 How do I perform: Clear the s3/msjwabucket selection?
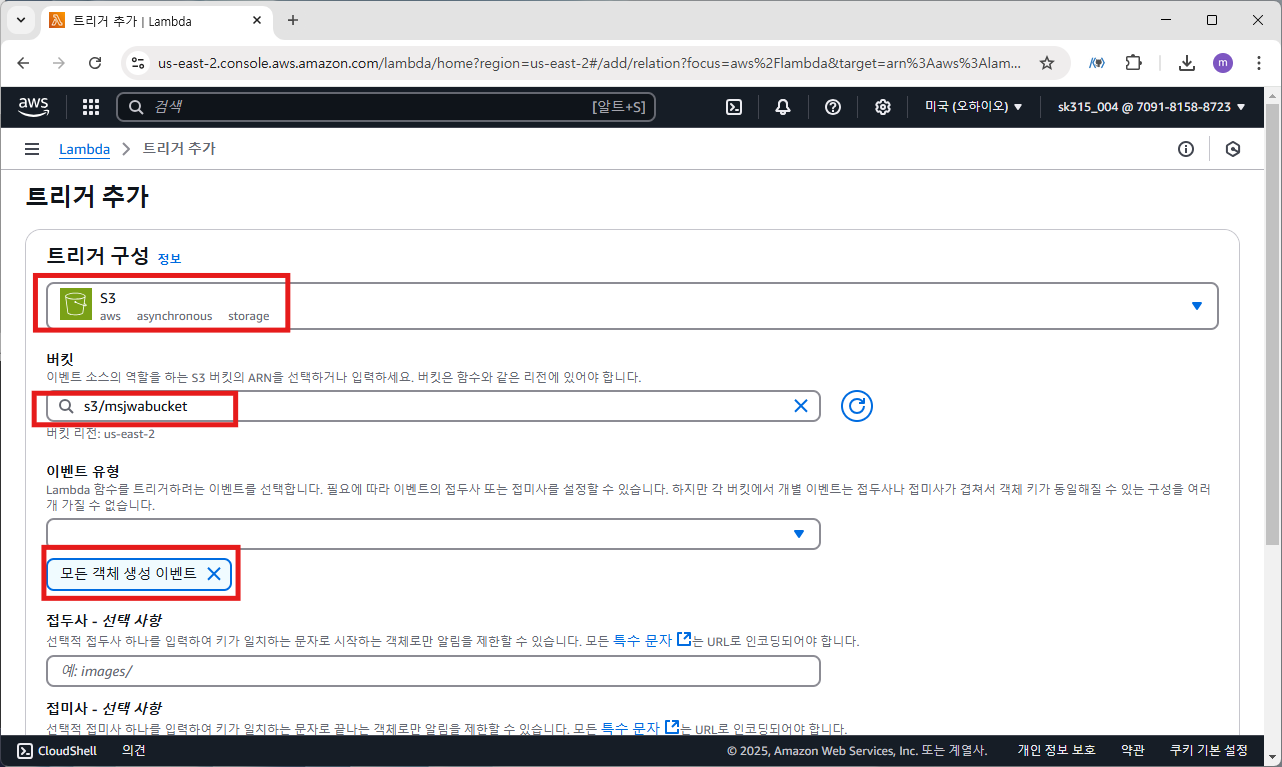coord(800,406)
